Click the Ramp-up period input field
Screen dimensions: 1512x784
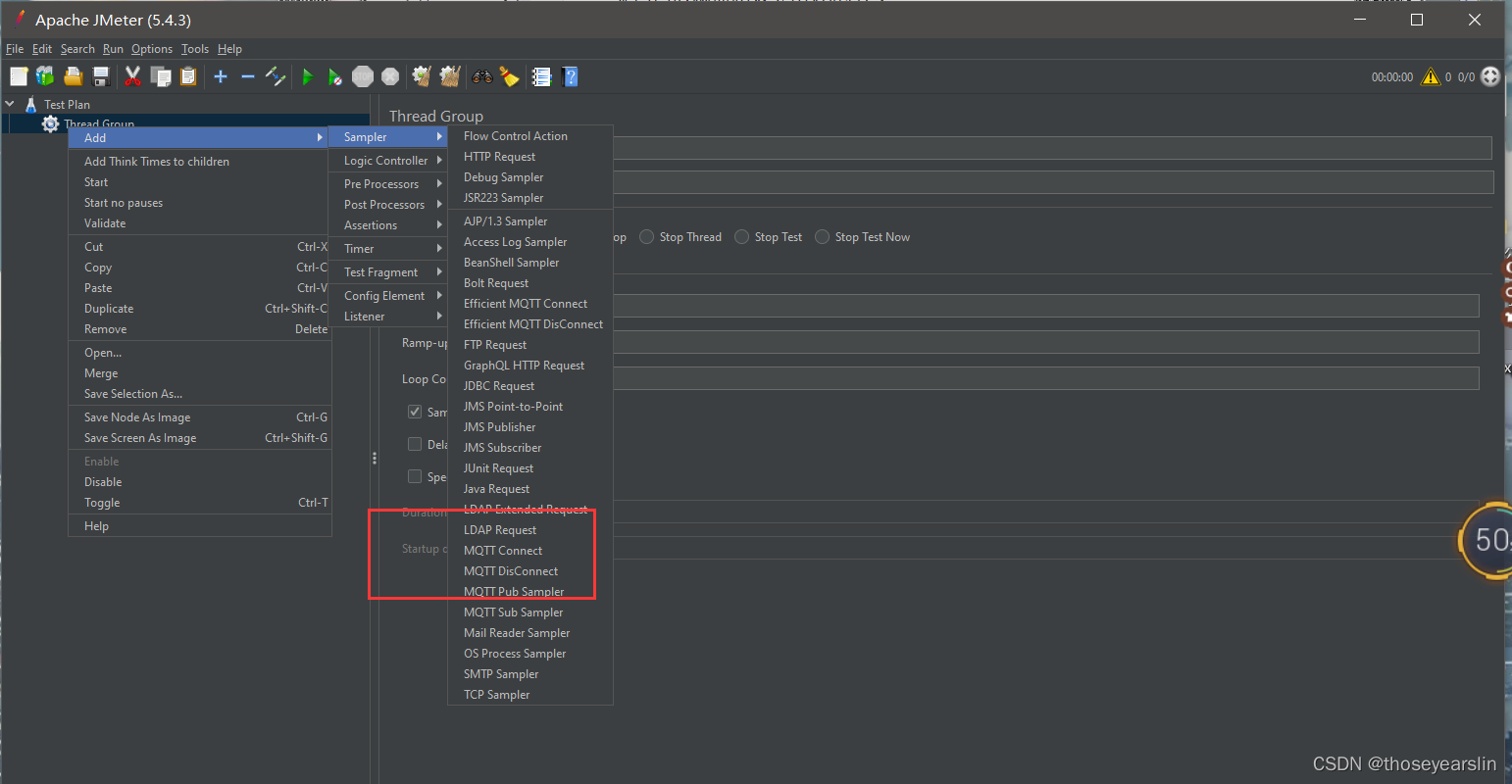1046,342
